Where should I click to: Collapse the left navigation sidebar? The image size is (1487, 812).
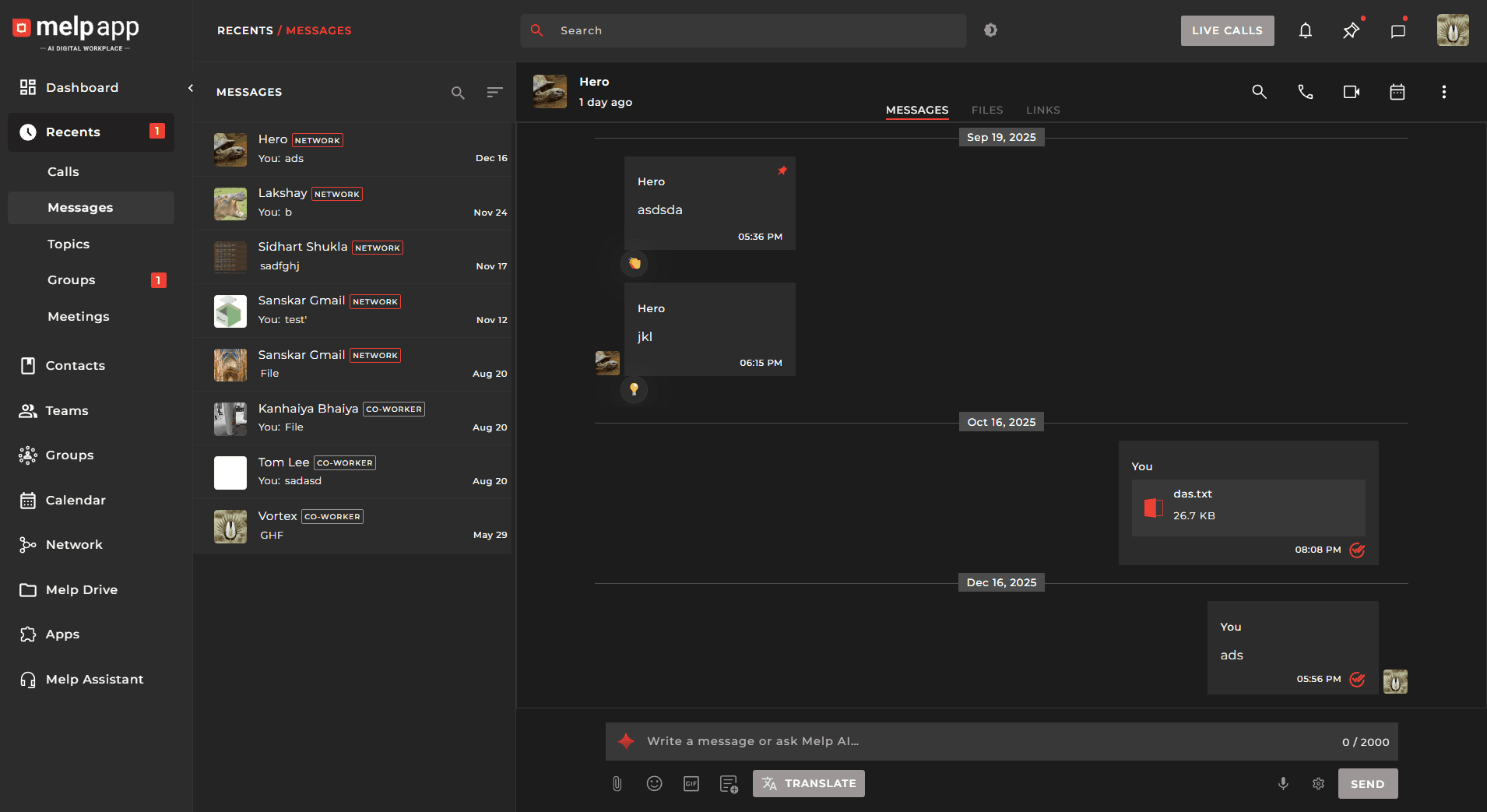pyautogui.click(x=191, y=88)
